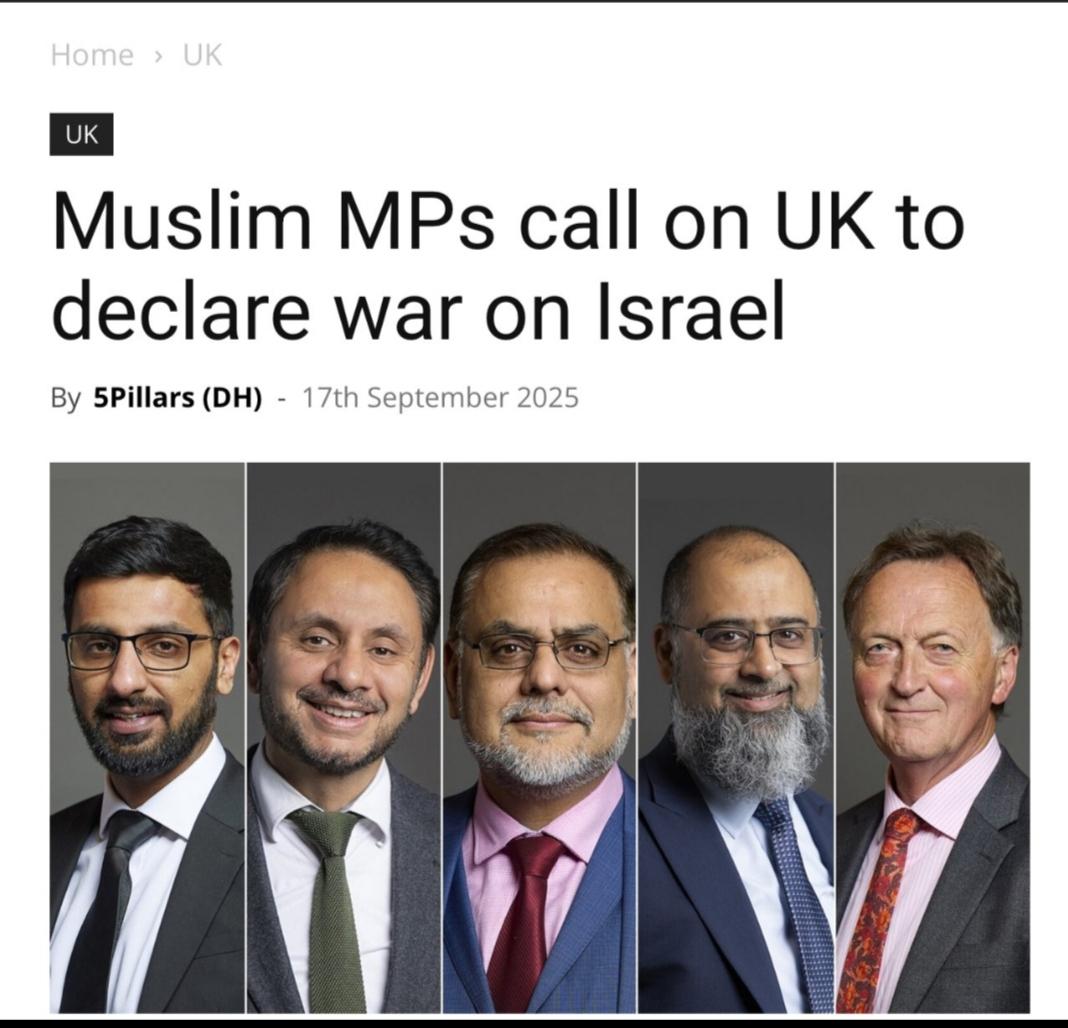This screenshot has height=1028, width=1068.
Task: Open portrait of man with black-framed glasses
Action: point(147,737)
